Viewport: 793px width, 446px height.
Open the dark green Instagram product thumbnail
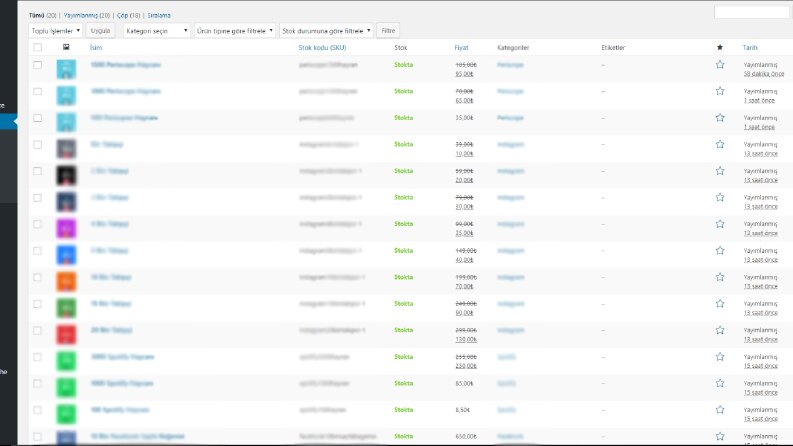coord(66,308)
